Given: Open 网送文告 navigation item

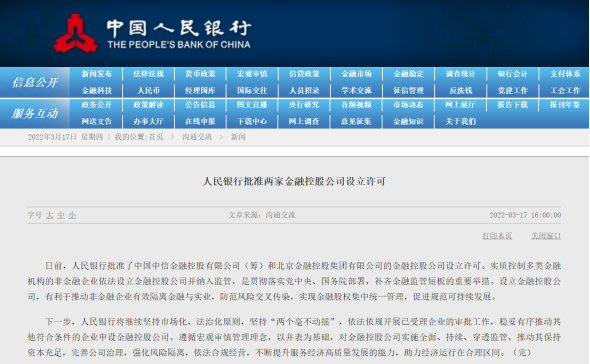Looking at the screenshot, I should click(x=97, y=121).
